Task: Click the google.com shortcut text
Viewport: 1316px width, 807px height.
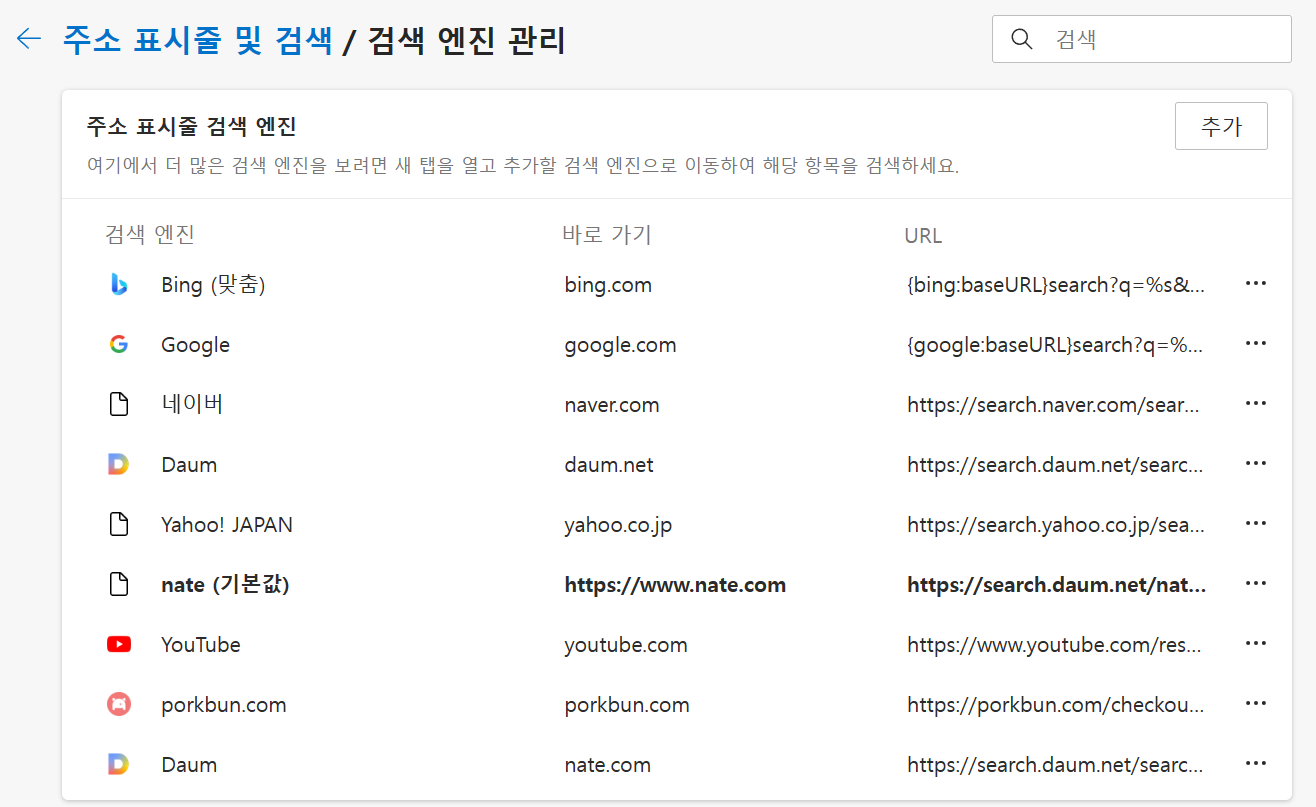Action: tap(620, 345)
